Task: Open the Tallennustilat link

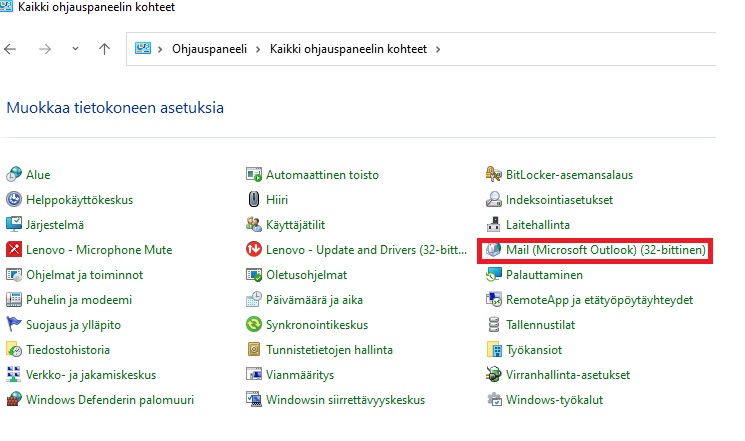Action: [540, 325]
